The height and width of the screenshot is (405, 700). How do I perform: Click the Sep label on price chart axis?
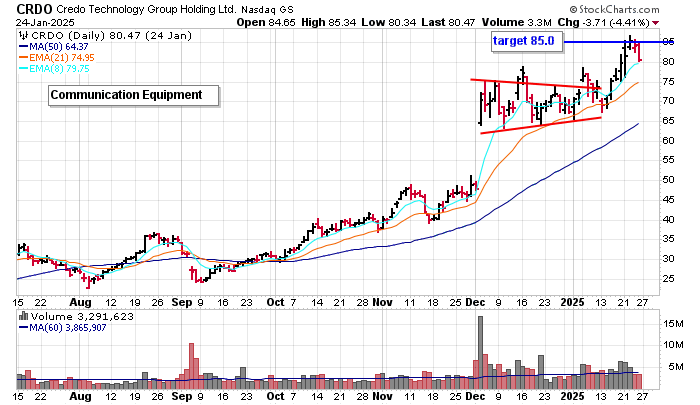coord(182,302)
